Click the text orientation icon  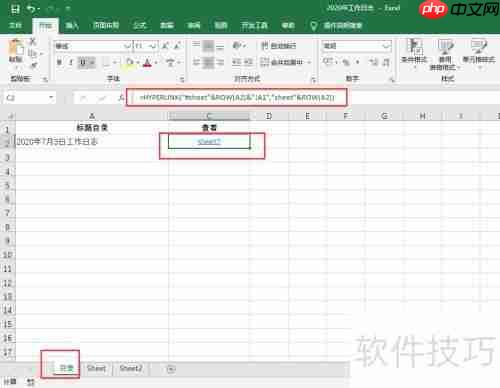coord(237,45)
